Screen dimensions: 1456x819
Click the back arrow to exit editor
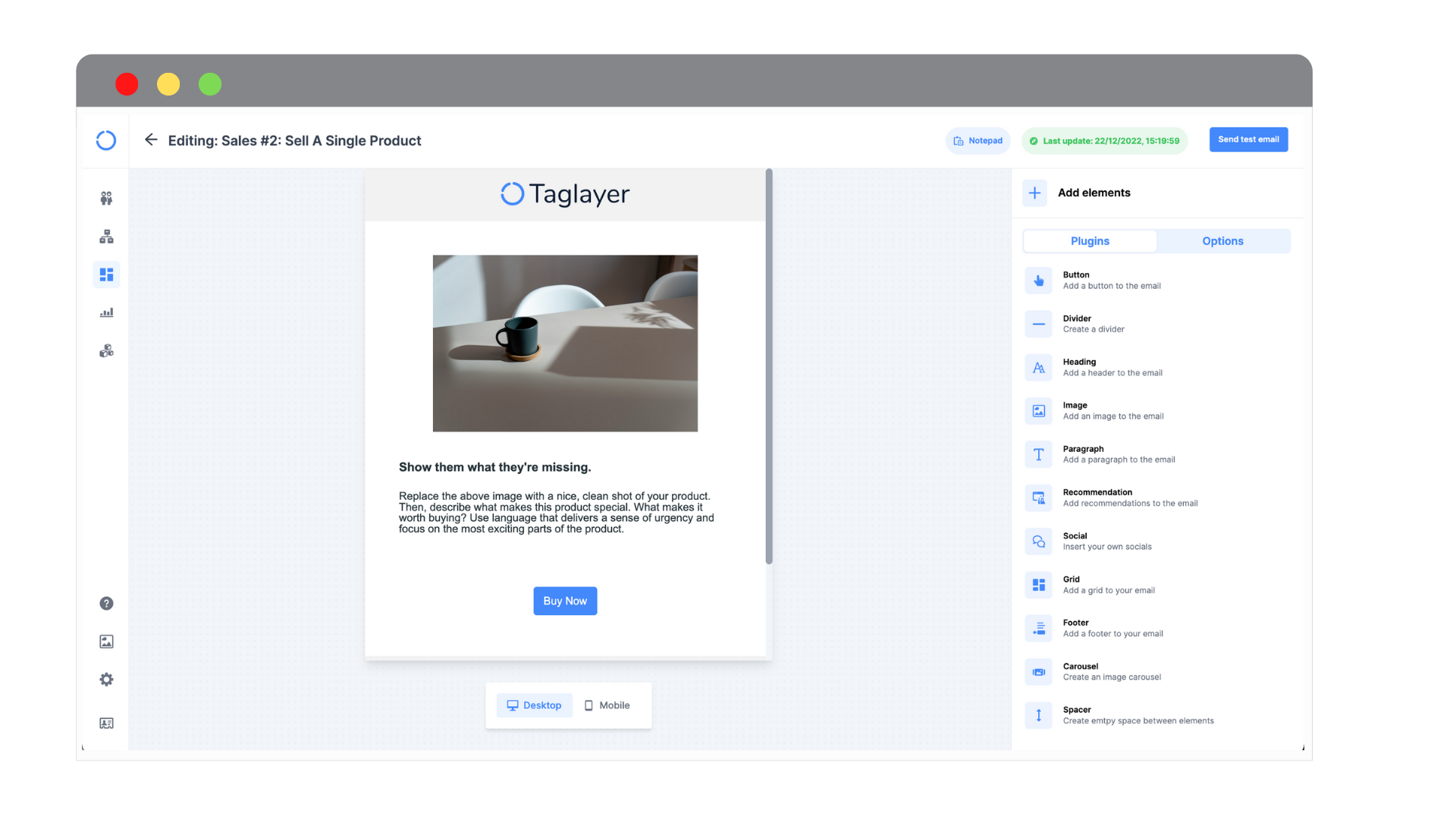click(x=150, y=140)
